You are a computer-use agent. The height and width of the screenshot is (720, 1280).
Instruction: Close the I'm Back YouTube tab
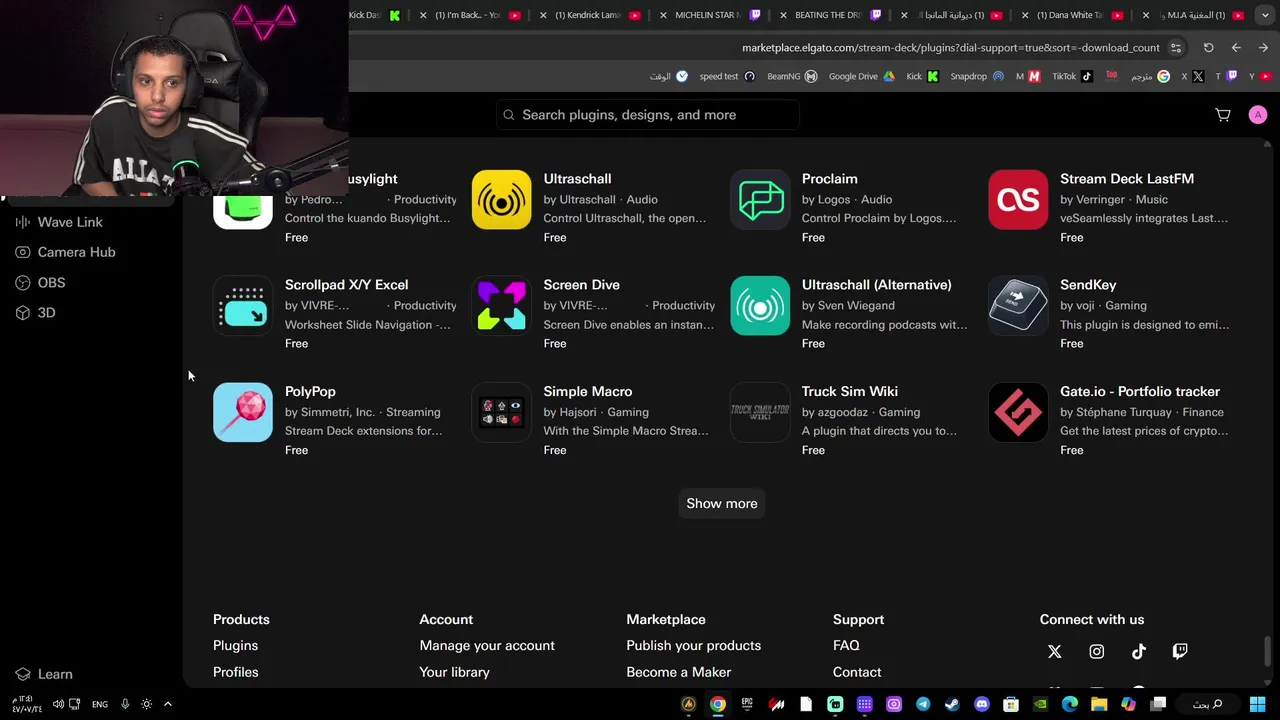[x=424, y=15]
